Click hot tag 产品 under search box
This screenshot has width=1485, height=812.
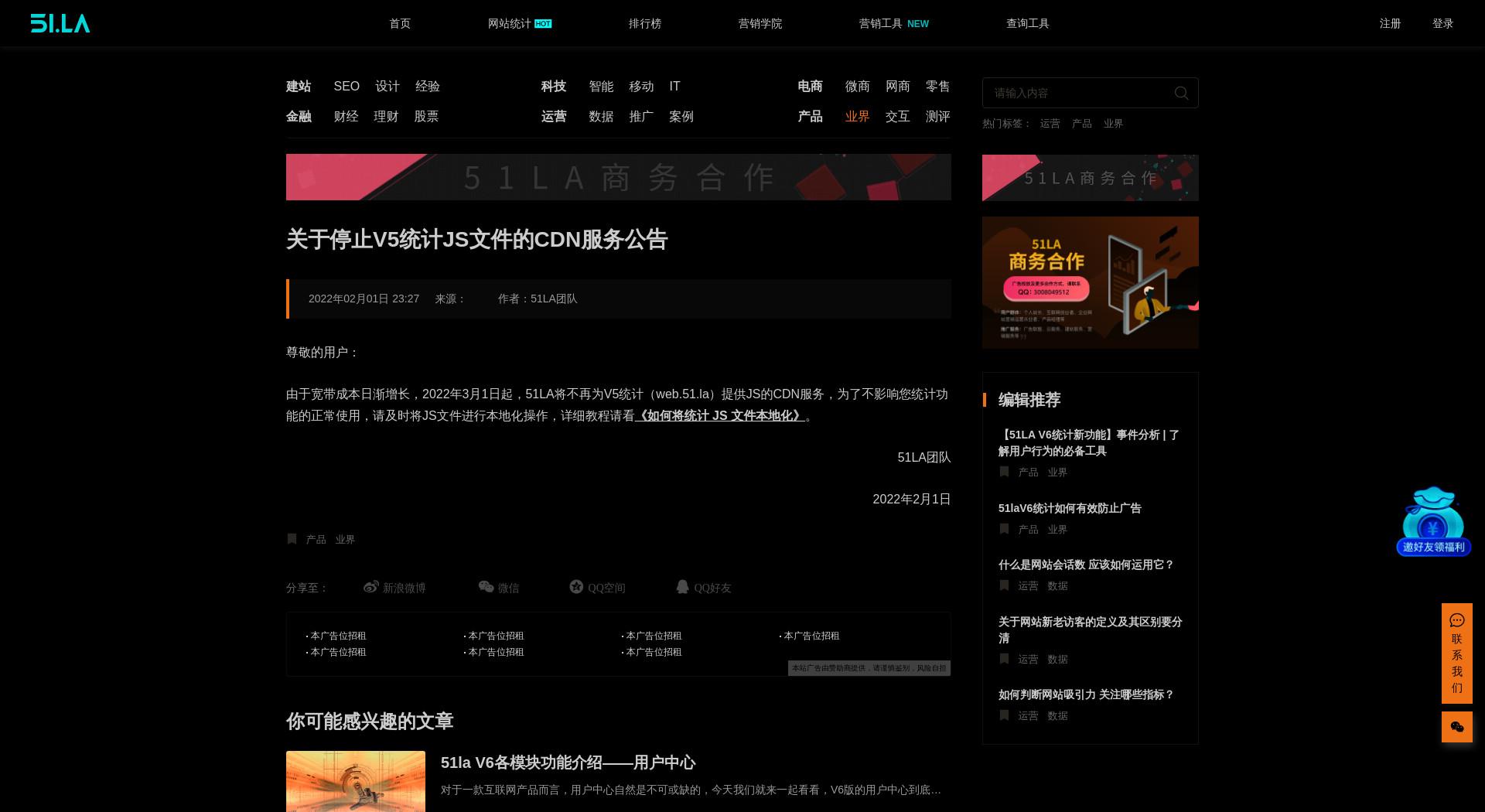[1081, 123]
